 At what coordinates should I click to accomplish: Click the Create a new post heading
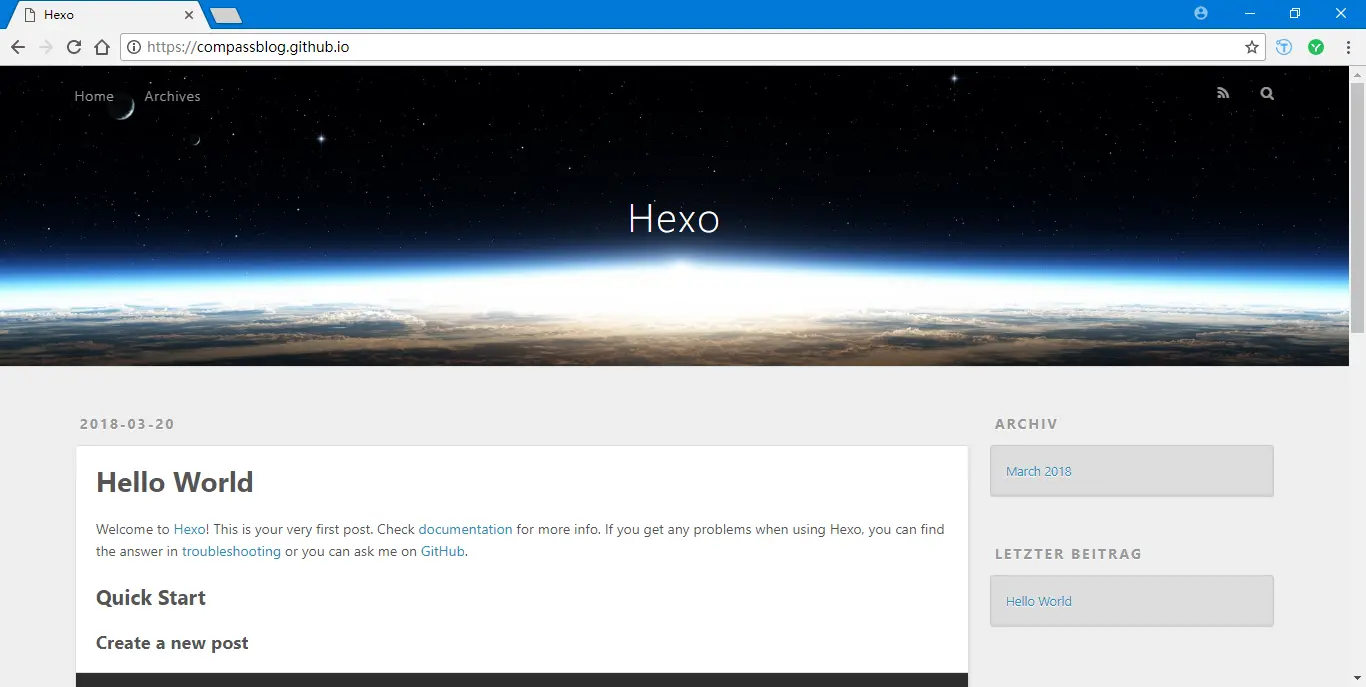coord(172,643)
